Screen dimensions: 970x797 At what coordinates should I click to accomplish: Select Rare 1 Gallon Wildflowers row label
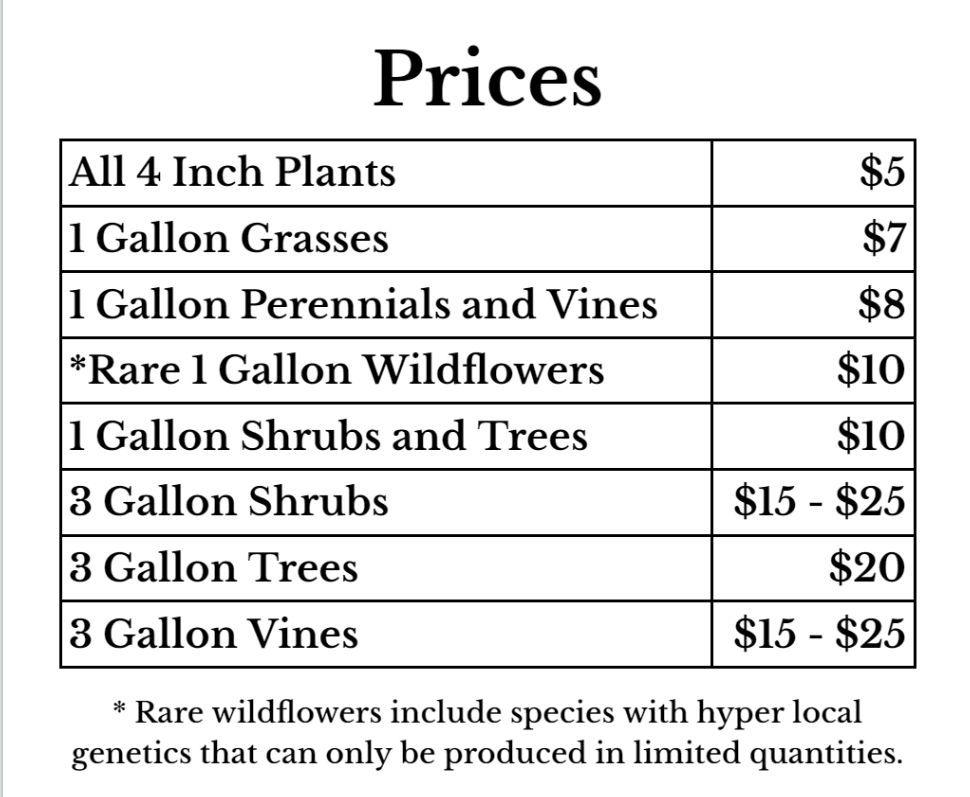point(337,370)
